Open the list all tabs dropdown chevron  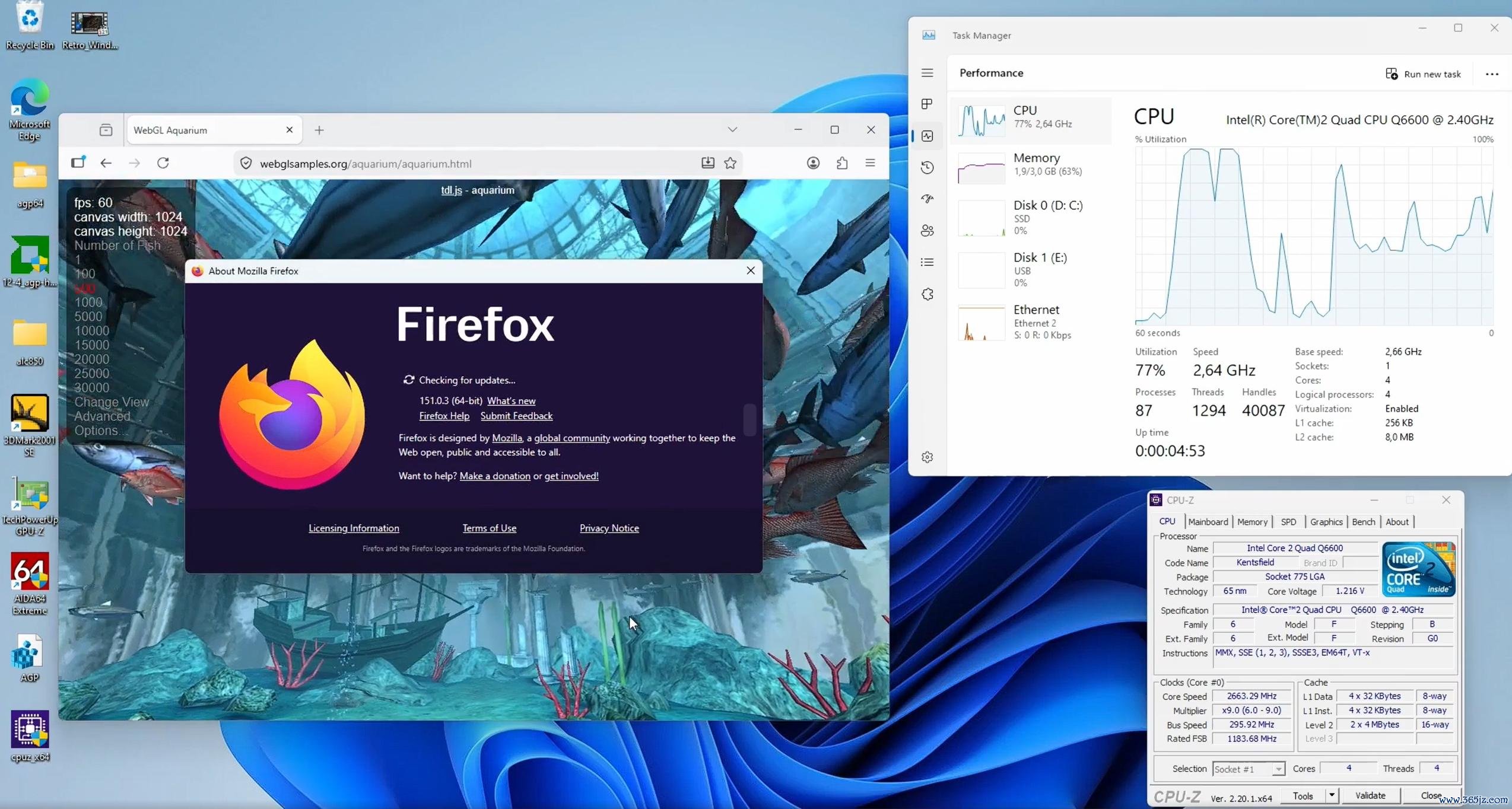[732, 130]
